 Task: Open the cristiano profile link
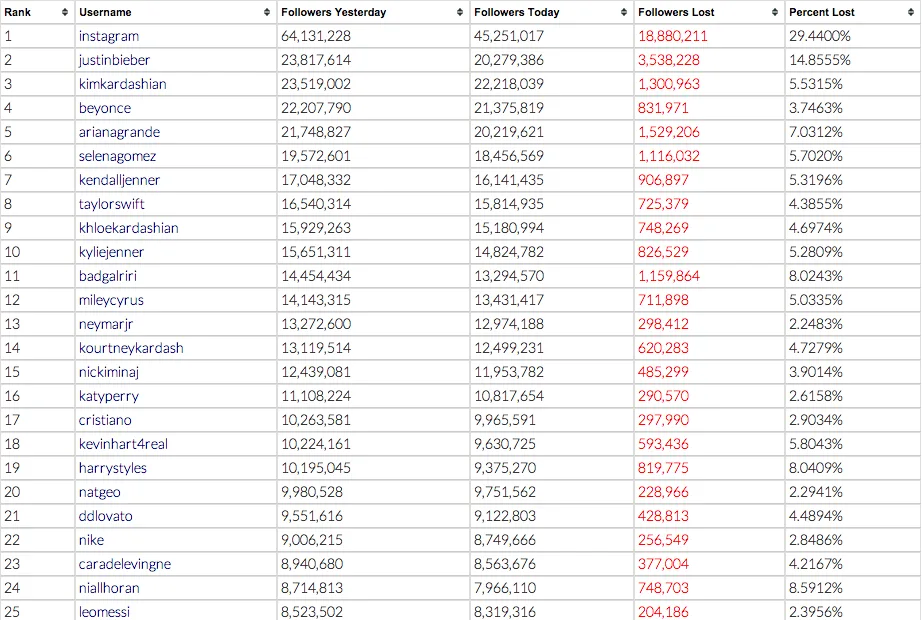point(108,420)
